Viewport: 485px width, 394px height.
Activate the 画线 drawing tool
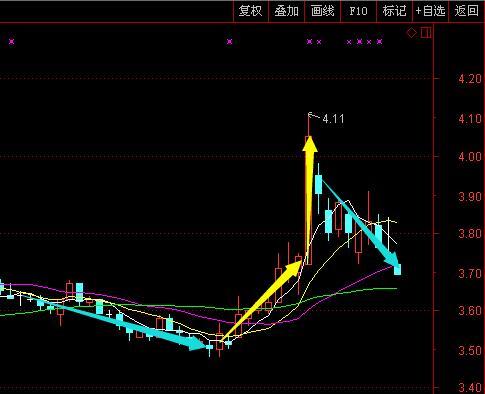point(323,11)
